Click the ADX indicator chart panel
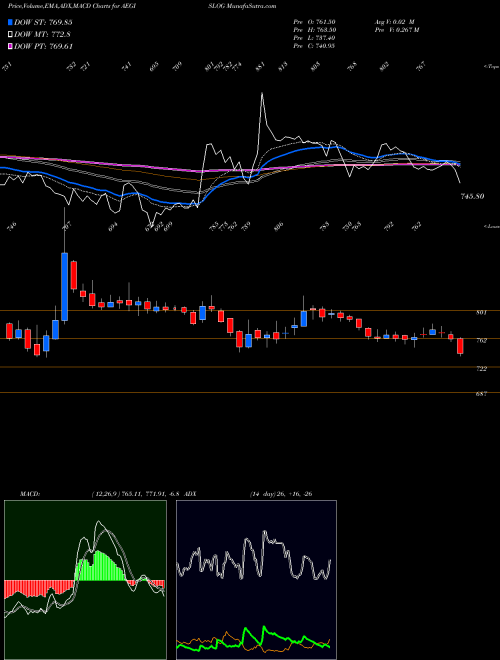This screenshot has height=660, width=500. 256,580
